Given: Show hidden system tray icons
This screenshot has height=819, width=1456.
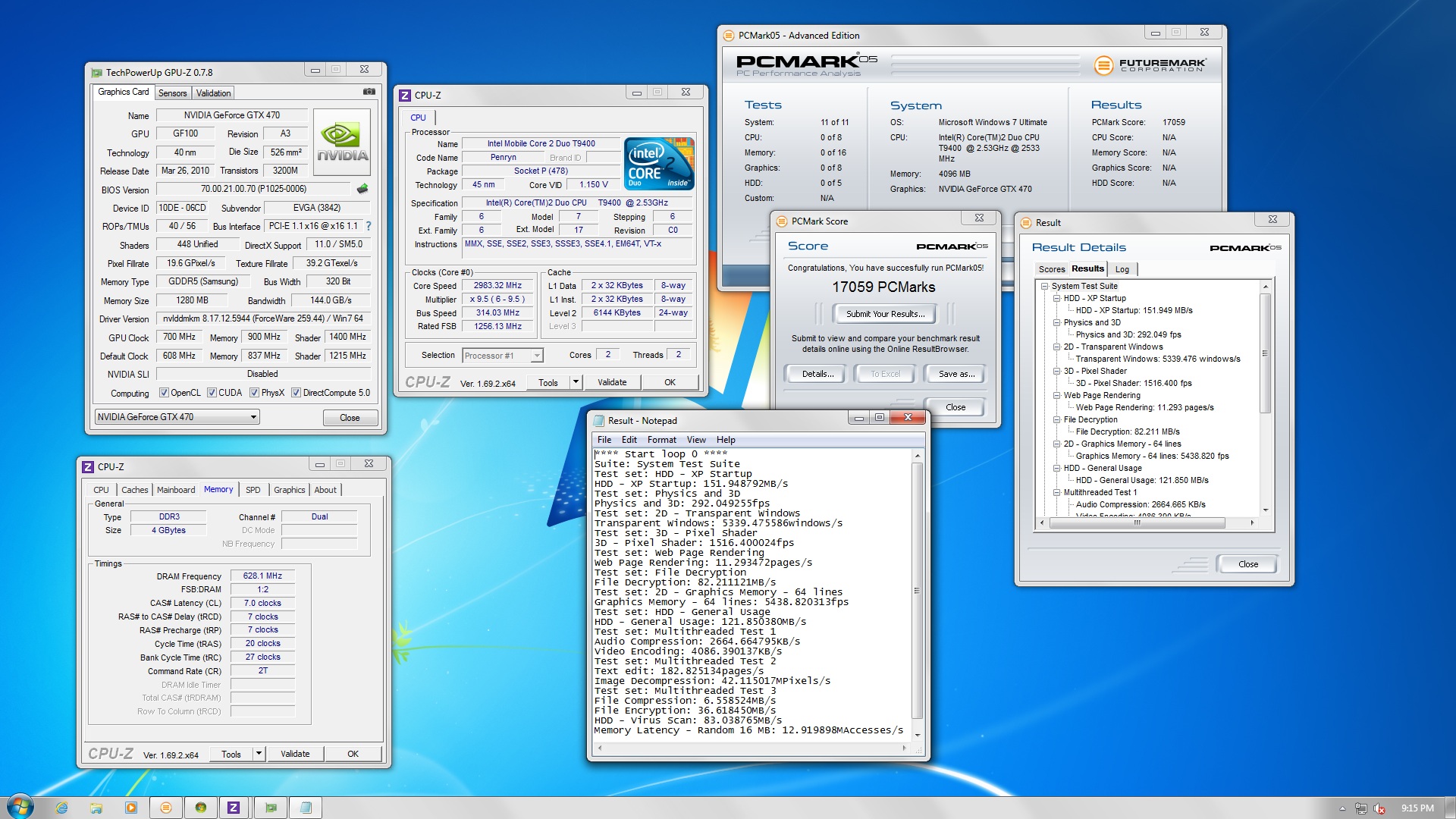Looking at the screenshot, I should [x=1342, y=808].
